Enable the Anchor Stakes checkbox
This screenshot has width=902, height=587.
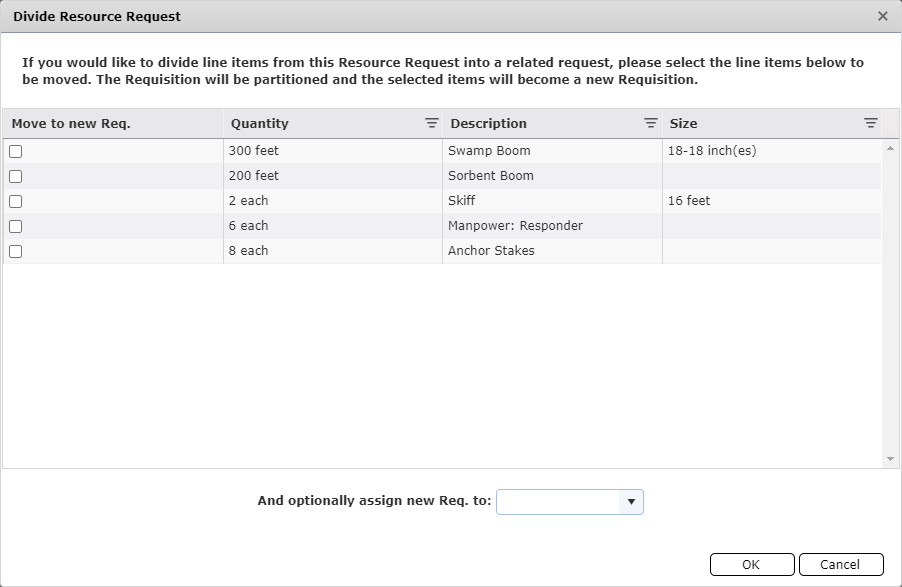pos(13,250)
